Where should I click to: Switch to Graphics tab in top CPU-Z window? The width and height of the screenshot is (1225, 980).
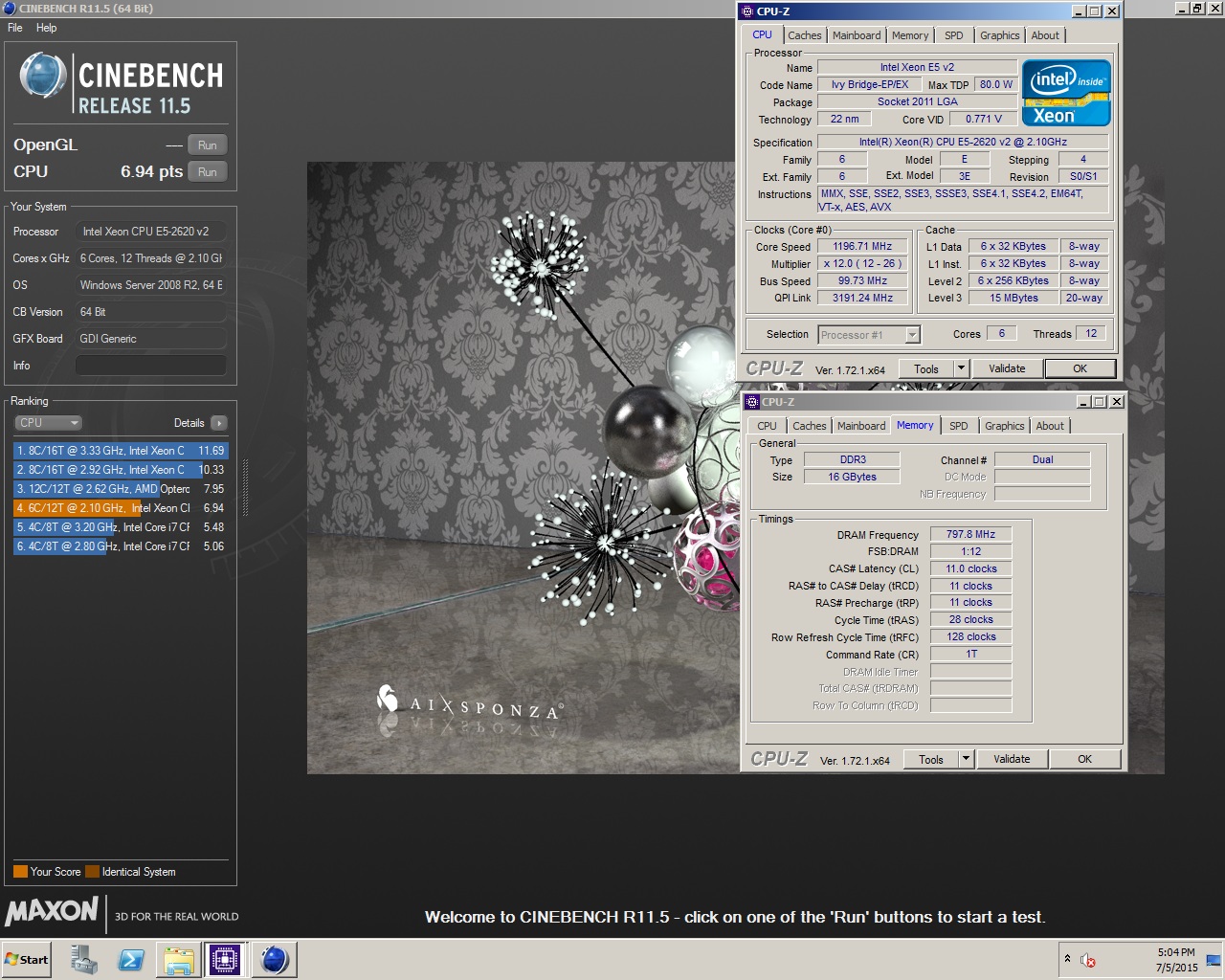(x=1000, y=35)
